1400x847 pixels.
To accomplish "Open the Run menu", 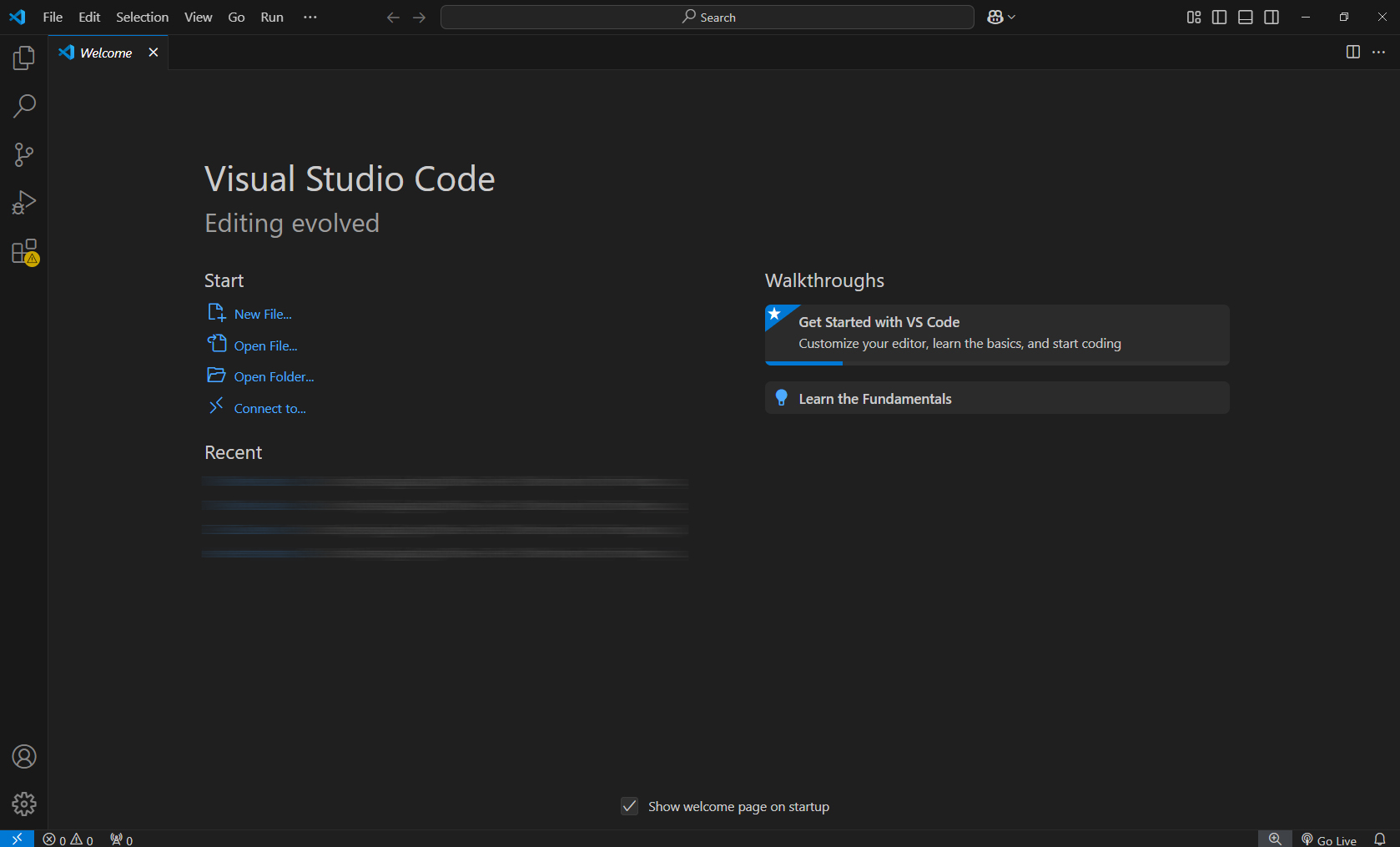I will pyautogui.click(x=272, y=17).
